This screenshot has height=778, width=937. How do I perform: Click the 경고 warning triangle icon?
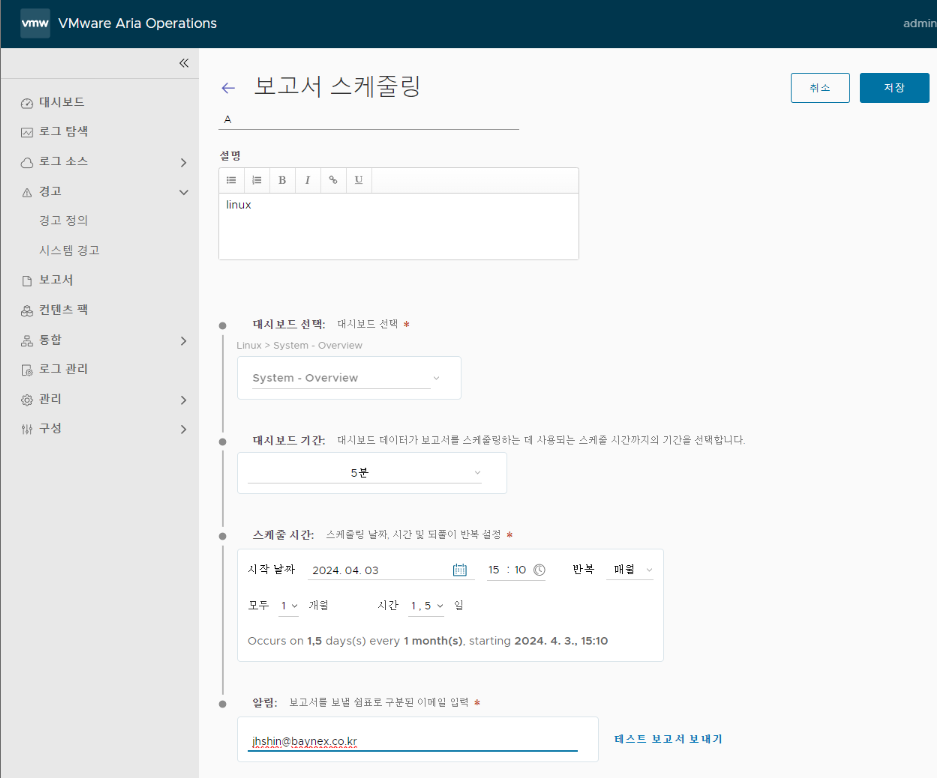(x=27, y=192)
